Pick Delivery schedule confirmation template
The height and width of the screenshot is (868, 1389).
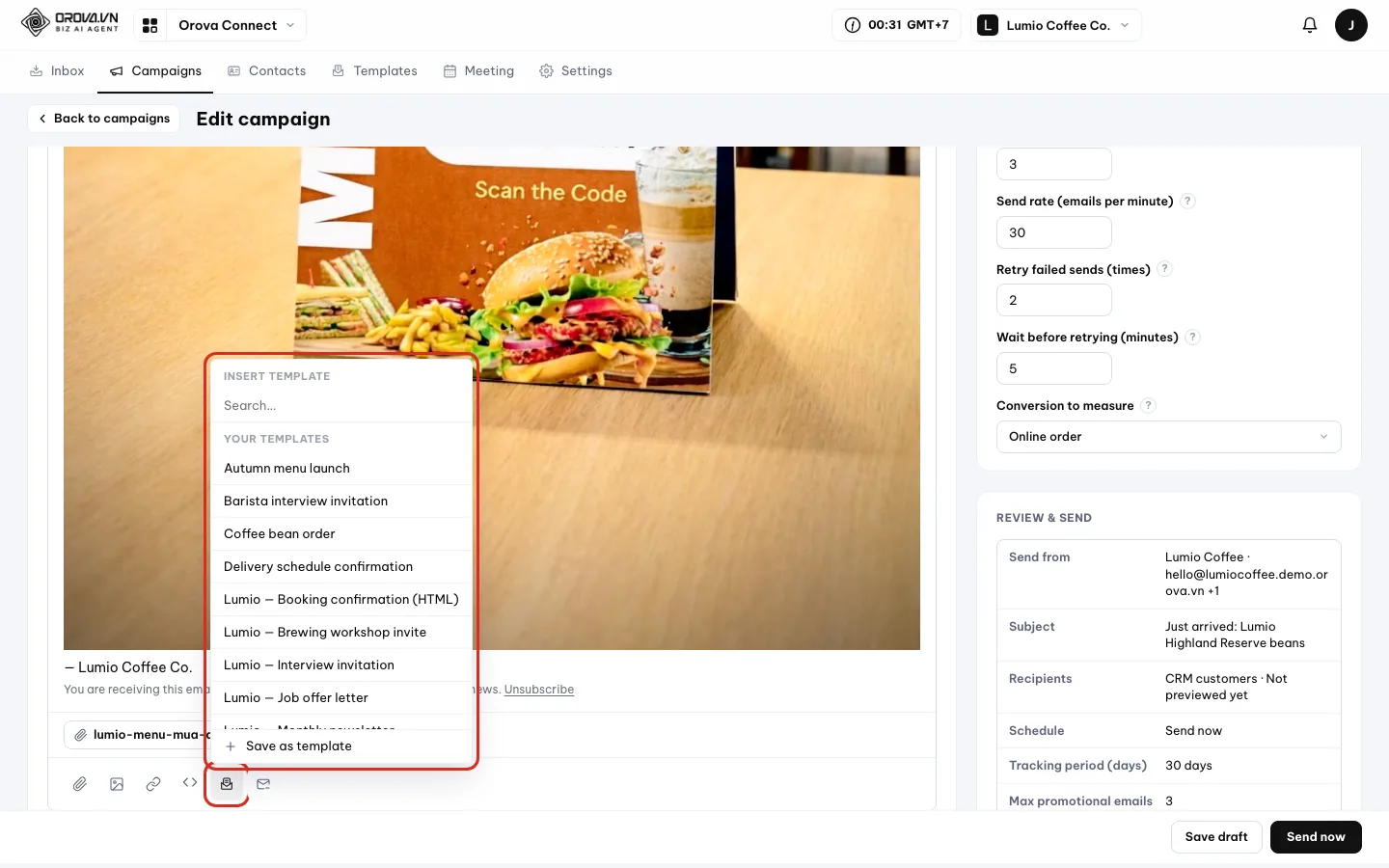(x=341, y=567)
